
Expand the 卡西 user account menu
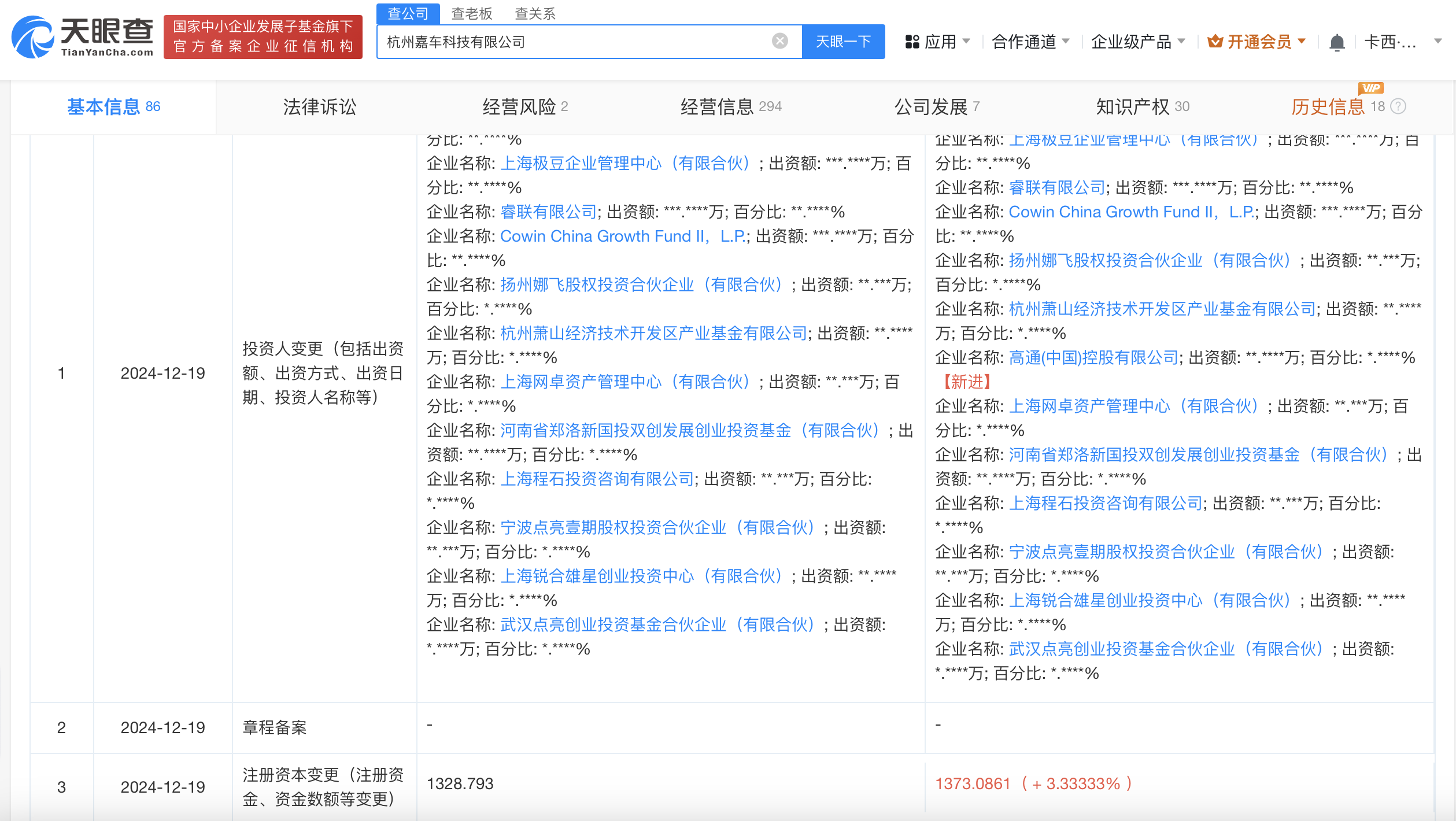pyautogui.click(x=1403, y=42)
